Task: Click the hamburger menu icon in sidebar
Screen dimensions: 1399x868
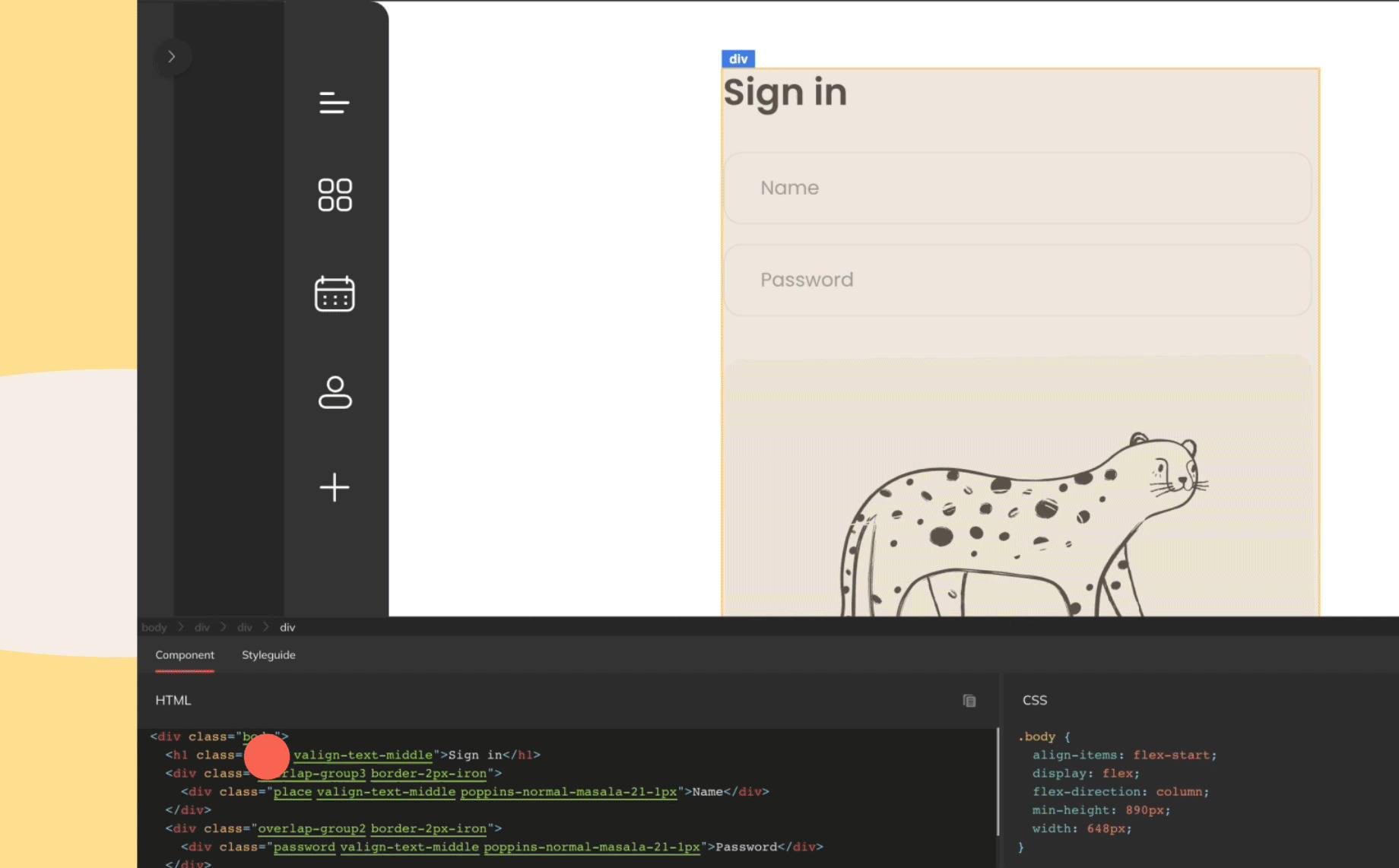Action: pyautogui.click(x=335, y=103)
